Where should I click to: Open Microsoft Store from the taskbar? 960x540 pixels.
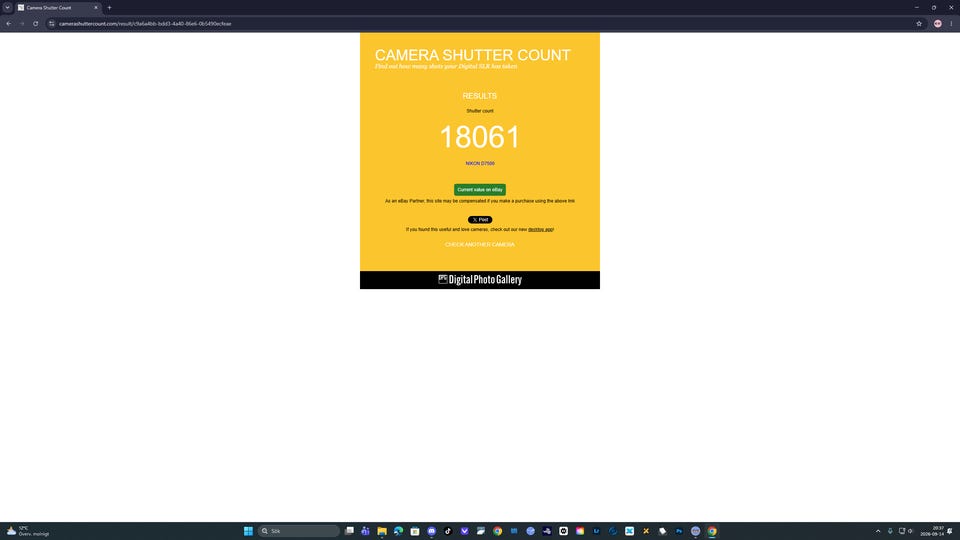coord(414,531)
